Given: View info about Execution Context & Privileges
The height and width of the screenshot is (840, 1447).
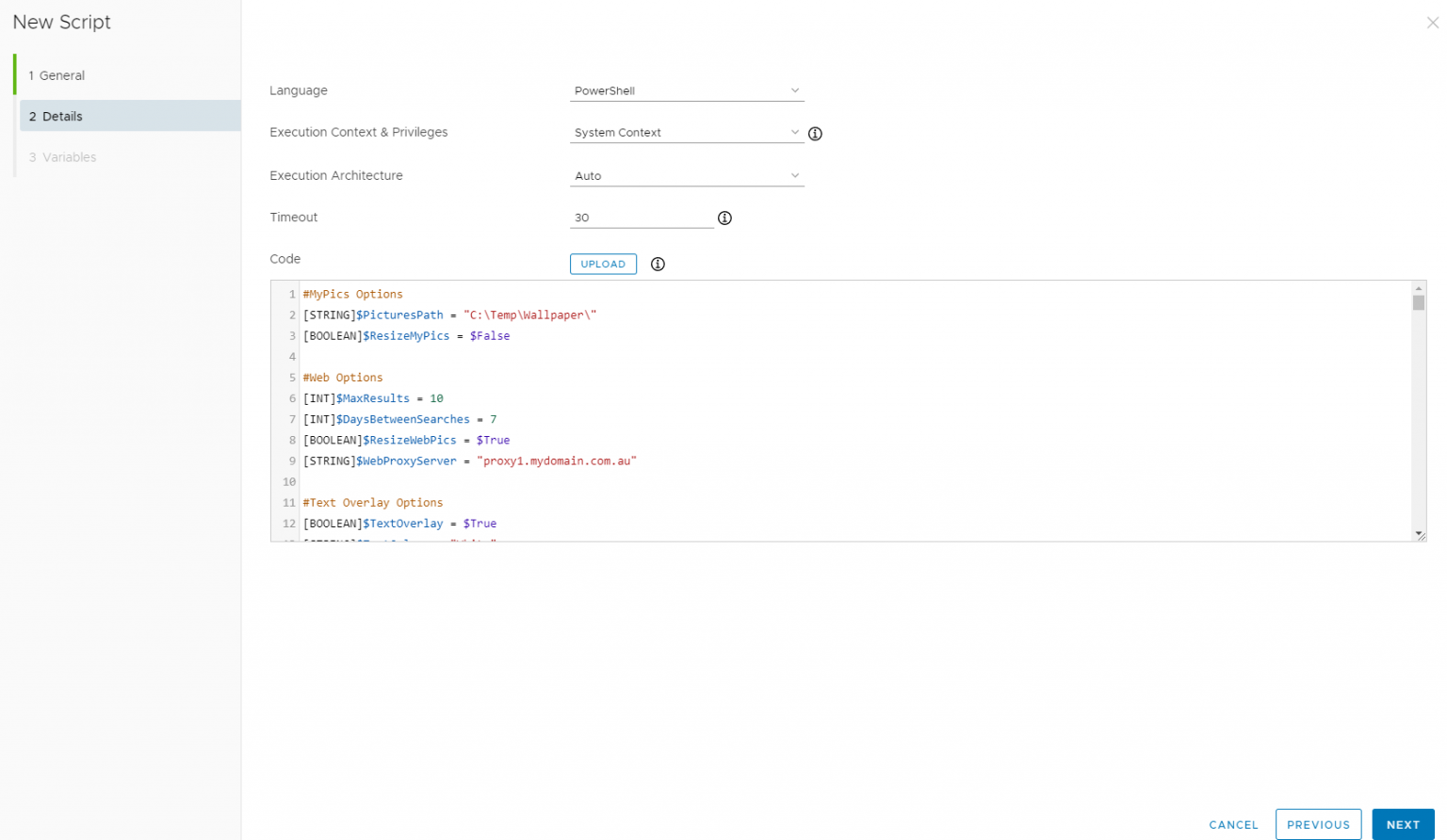Looking at the screenshot, I should [815, 134].
